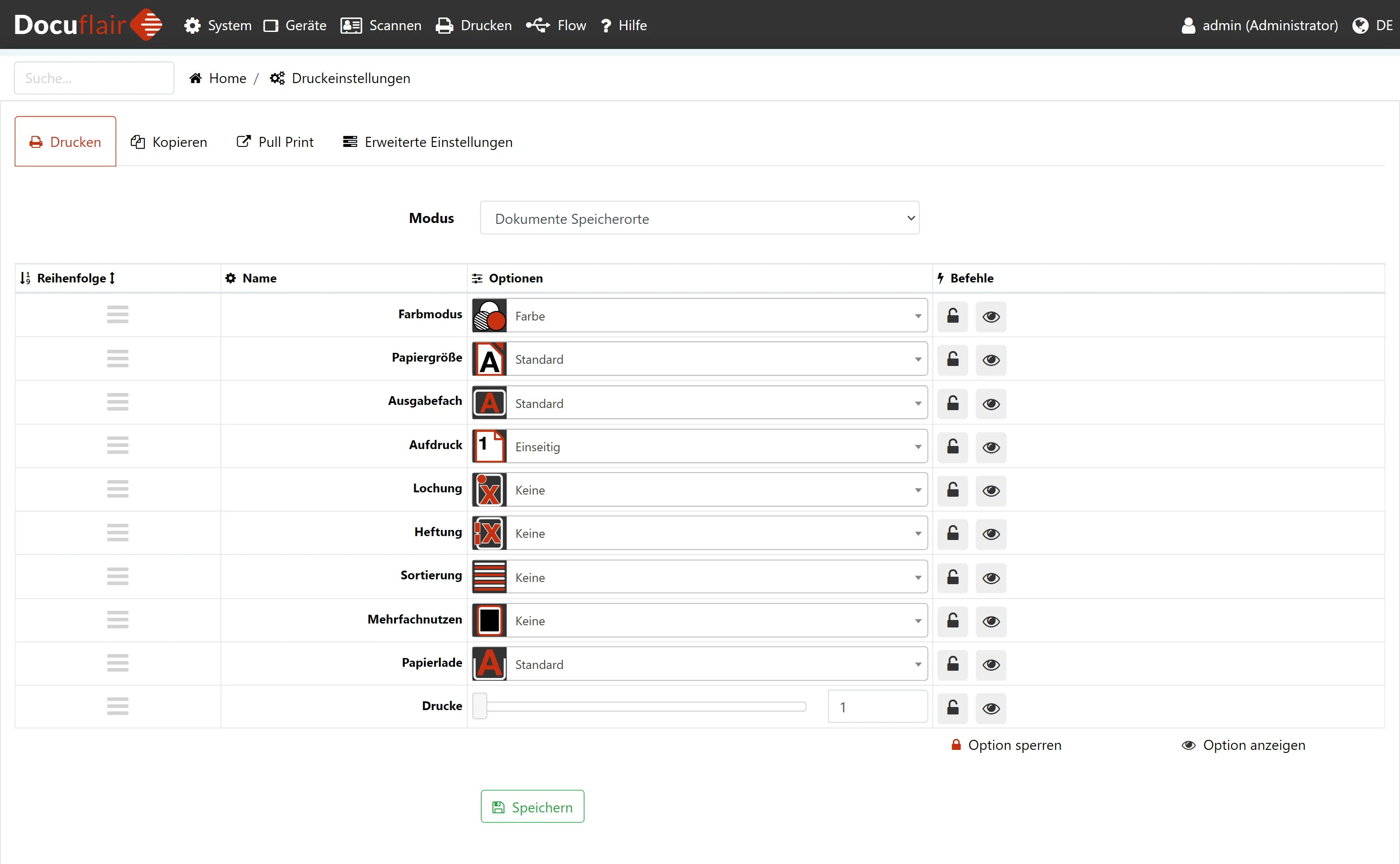Toggle the lock for Ausgabefach
The height and width of the screenshot is (864, 1400).
click(952, 404)
